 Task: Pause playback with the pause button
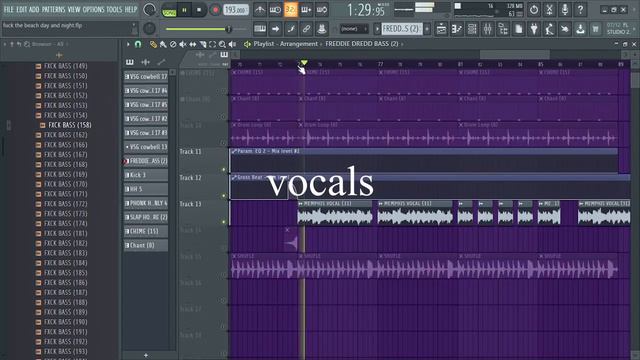click(x=184, y=10)
